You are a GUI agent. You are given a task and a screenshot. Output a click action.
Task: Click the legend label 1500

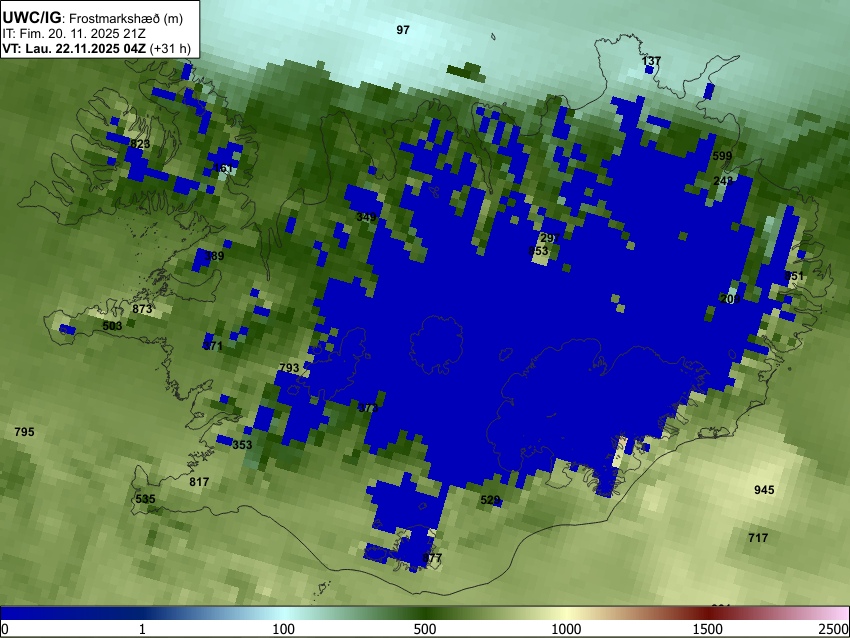[x=708, y=629]
